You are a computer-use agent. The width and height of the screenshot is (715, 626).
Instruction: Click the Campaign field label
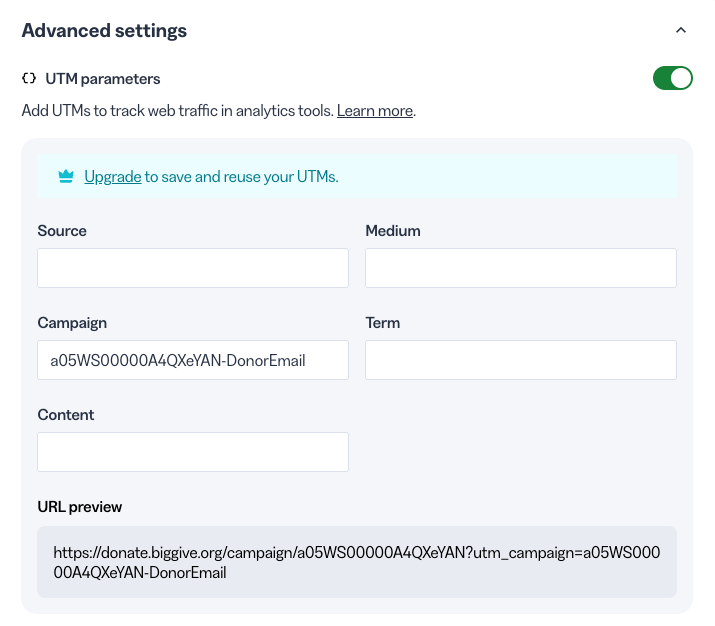72,323
